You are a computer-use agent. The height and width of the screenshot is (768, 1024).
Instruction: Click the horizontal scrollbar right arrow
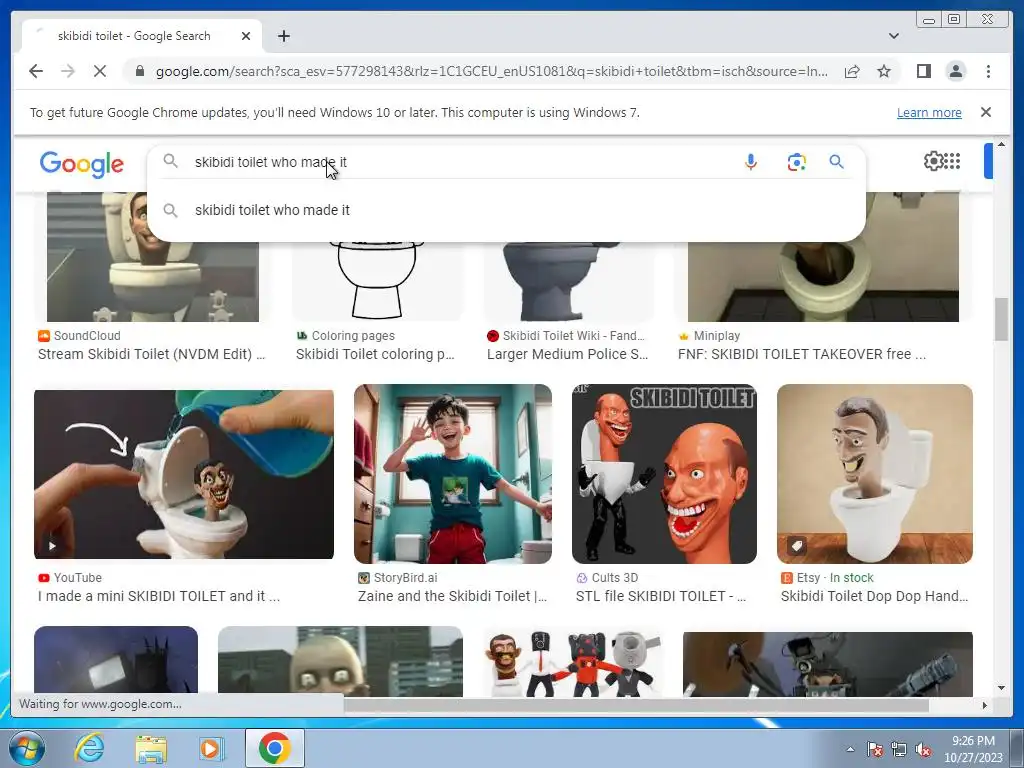[984, 705]
